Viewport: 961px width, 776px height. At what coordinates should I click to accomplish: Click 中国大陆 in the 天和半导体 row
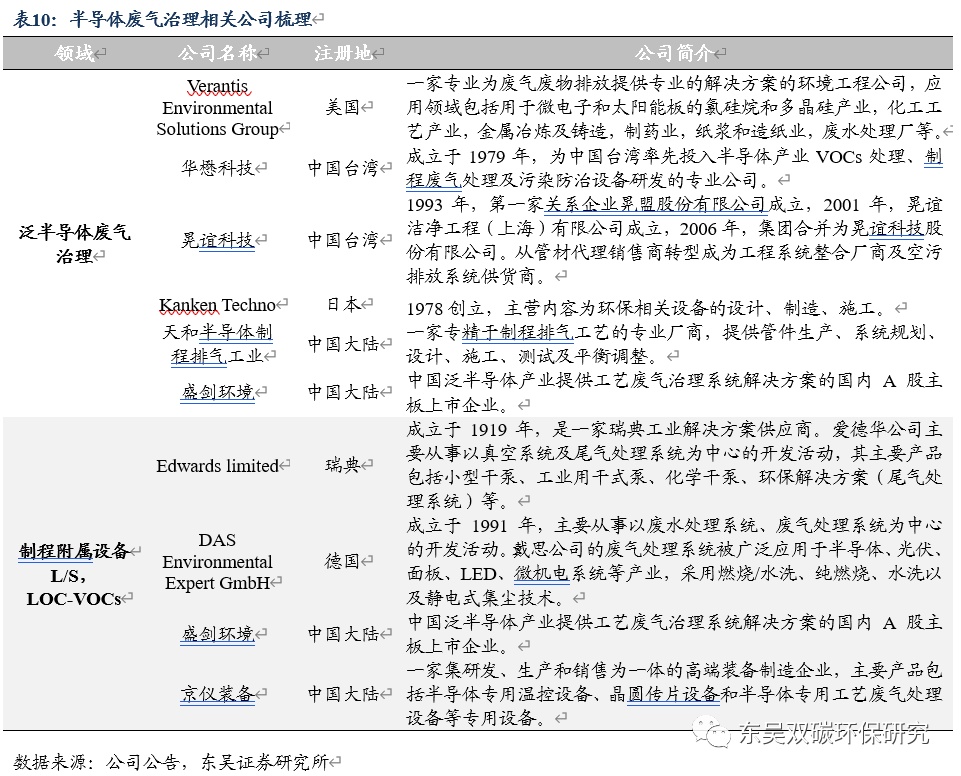coord(343,344)
